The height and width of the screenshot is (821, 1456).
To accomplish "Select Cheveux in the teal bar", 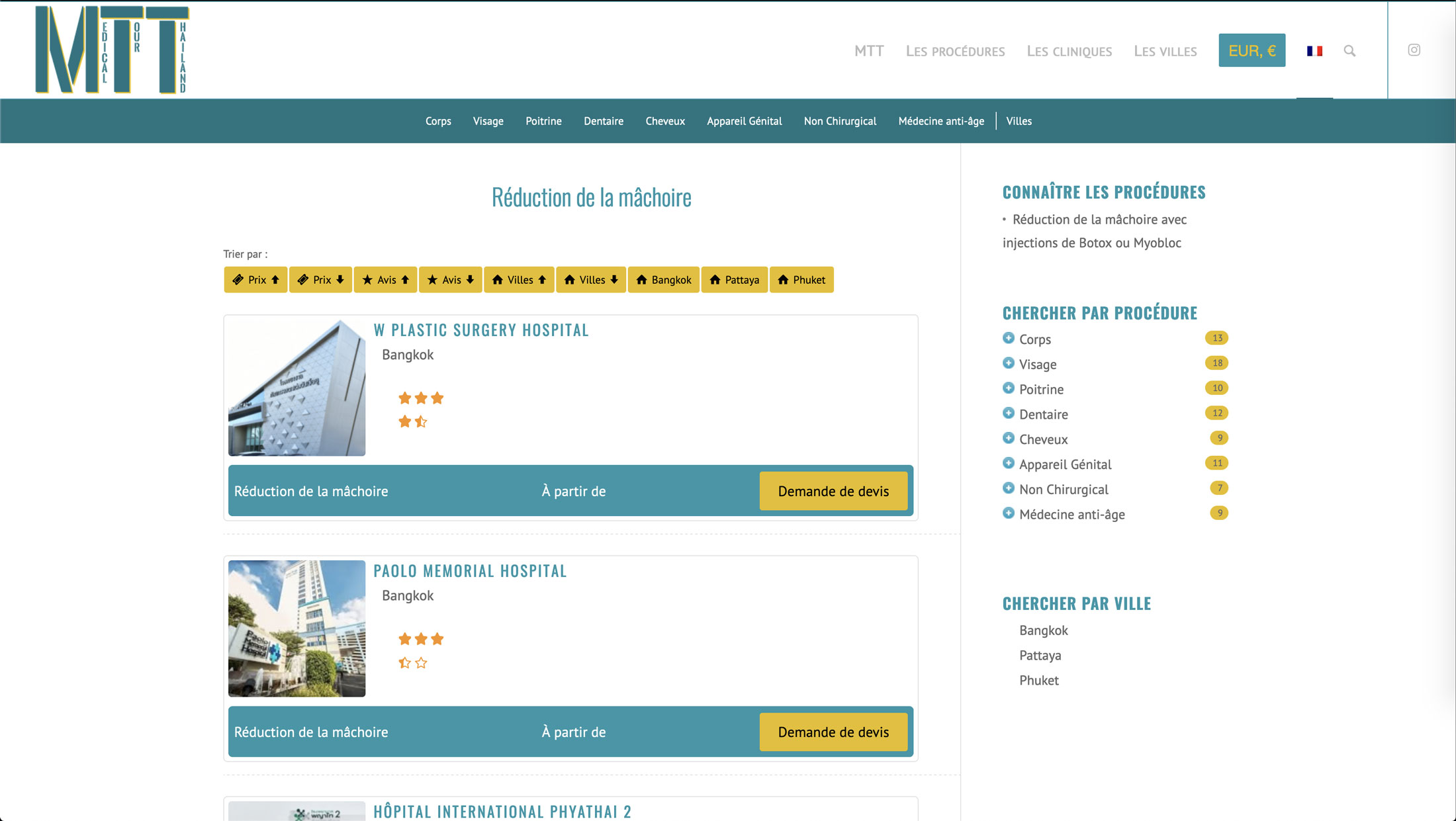I will [x=665, y=121].
